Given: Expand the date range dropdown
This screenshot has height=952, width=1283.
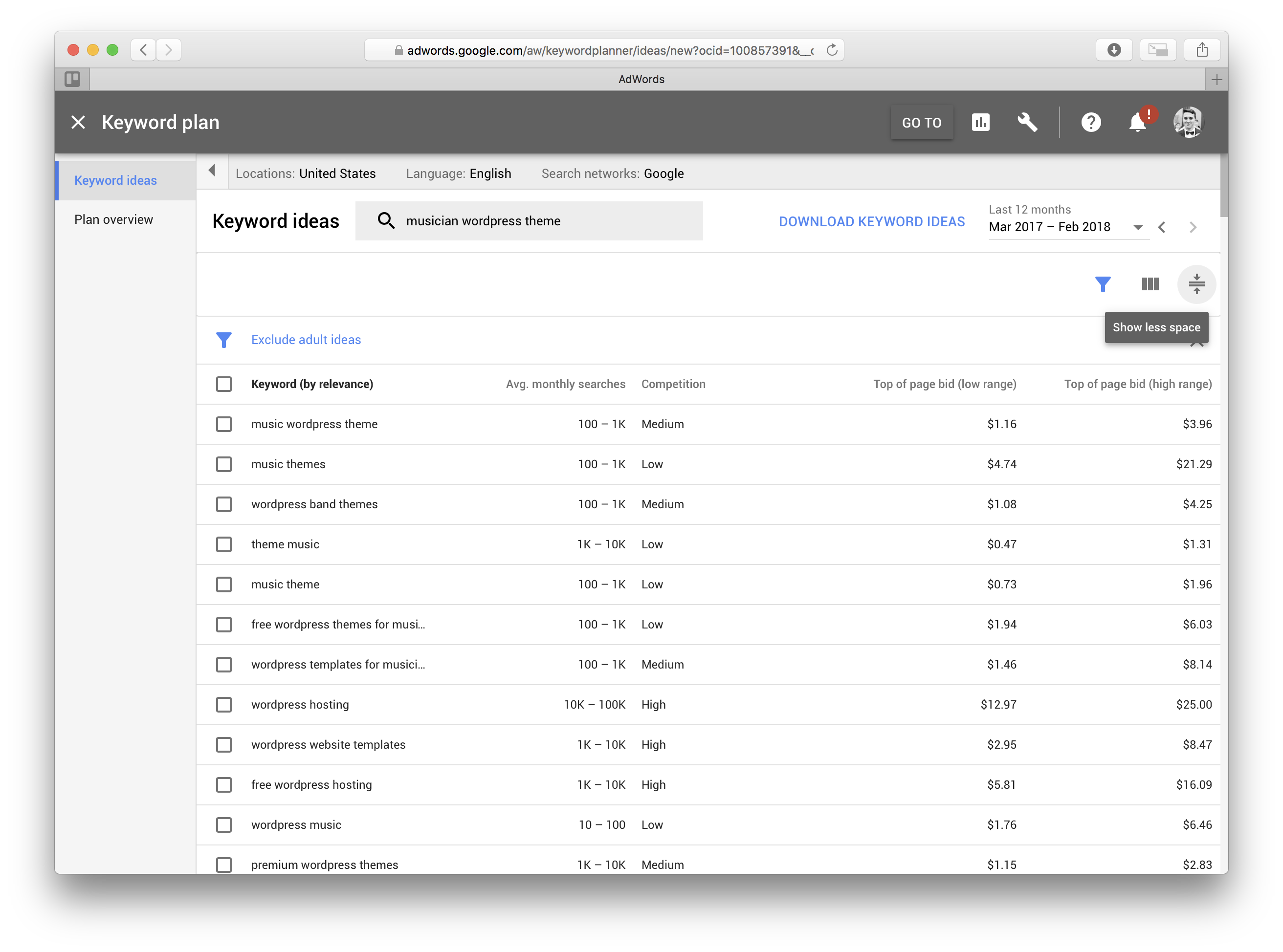Looking at the screenshot, I should point(1138,227).
